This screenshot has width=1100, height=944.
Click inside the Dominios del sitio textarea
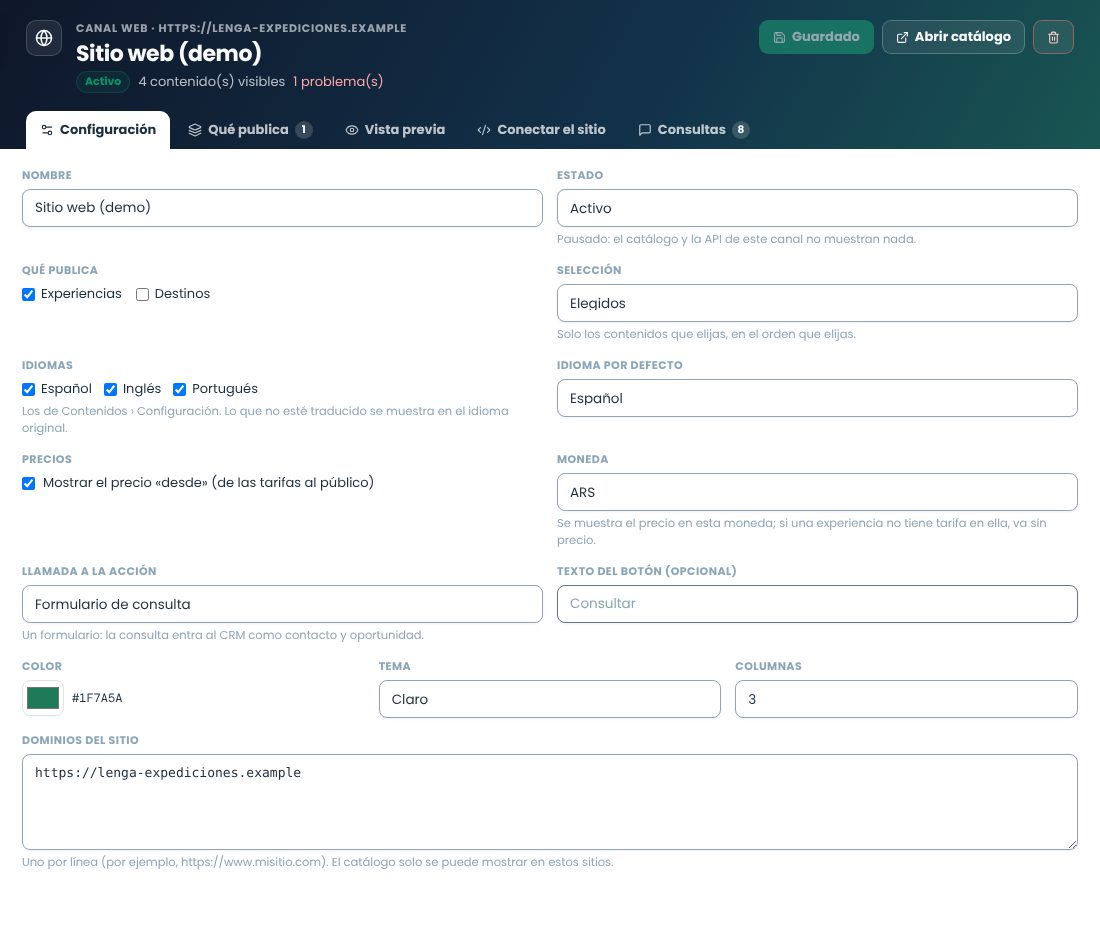[549, 802]
